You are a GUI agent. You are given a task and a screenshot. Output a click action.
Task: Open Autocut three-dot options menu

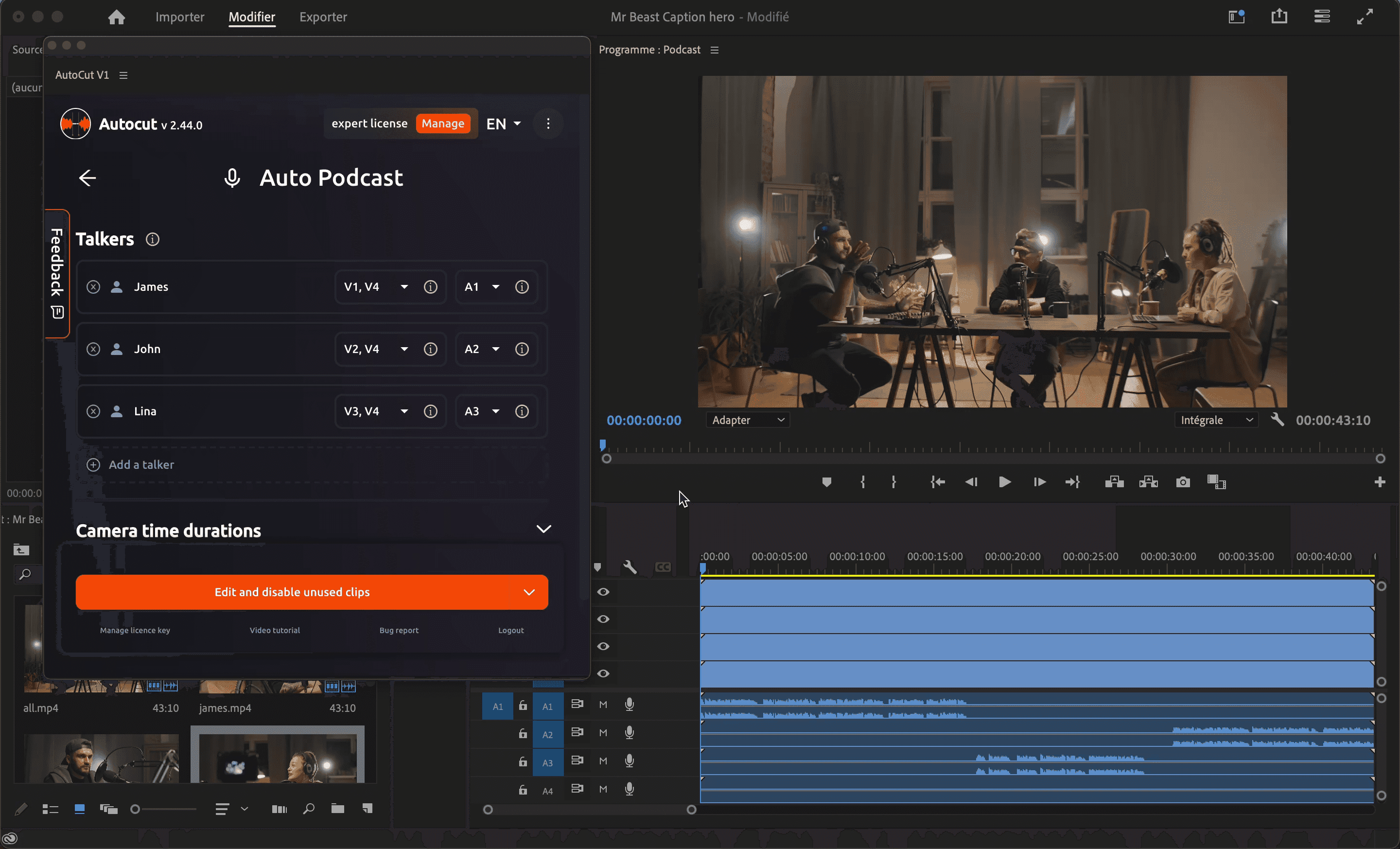coord(548,124)
